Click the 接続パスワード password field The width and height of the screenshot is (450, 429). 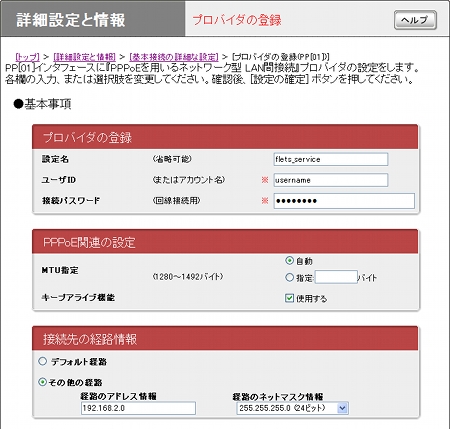coord(344,201)
